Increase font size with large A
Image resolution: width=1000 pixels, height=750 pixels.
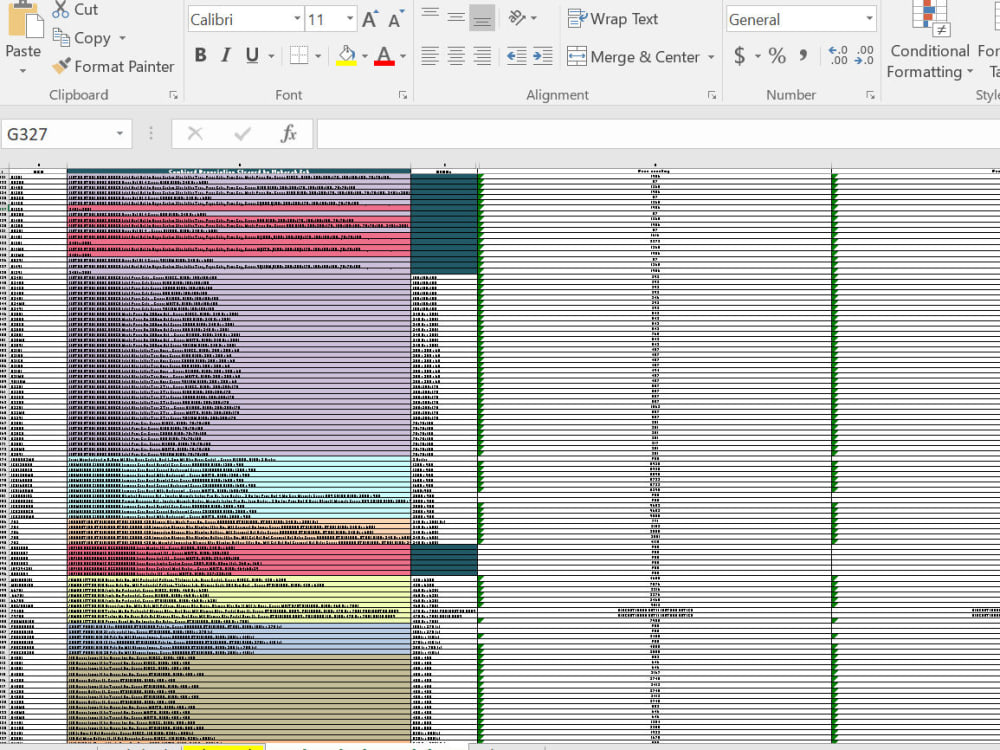[370, 19]
